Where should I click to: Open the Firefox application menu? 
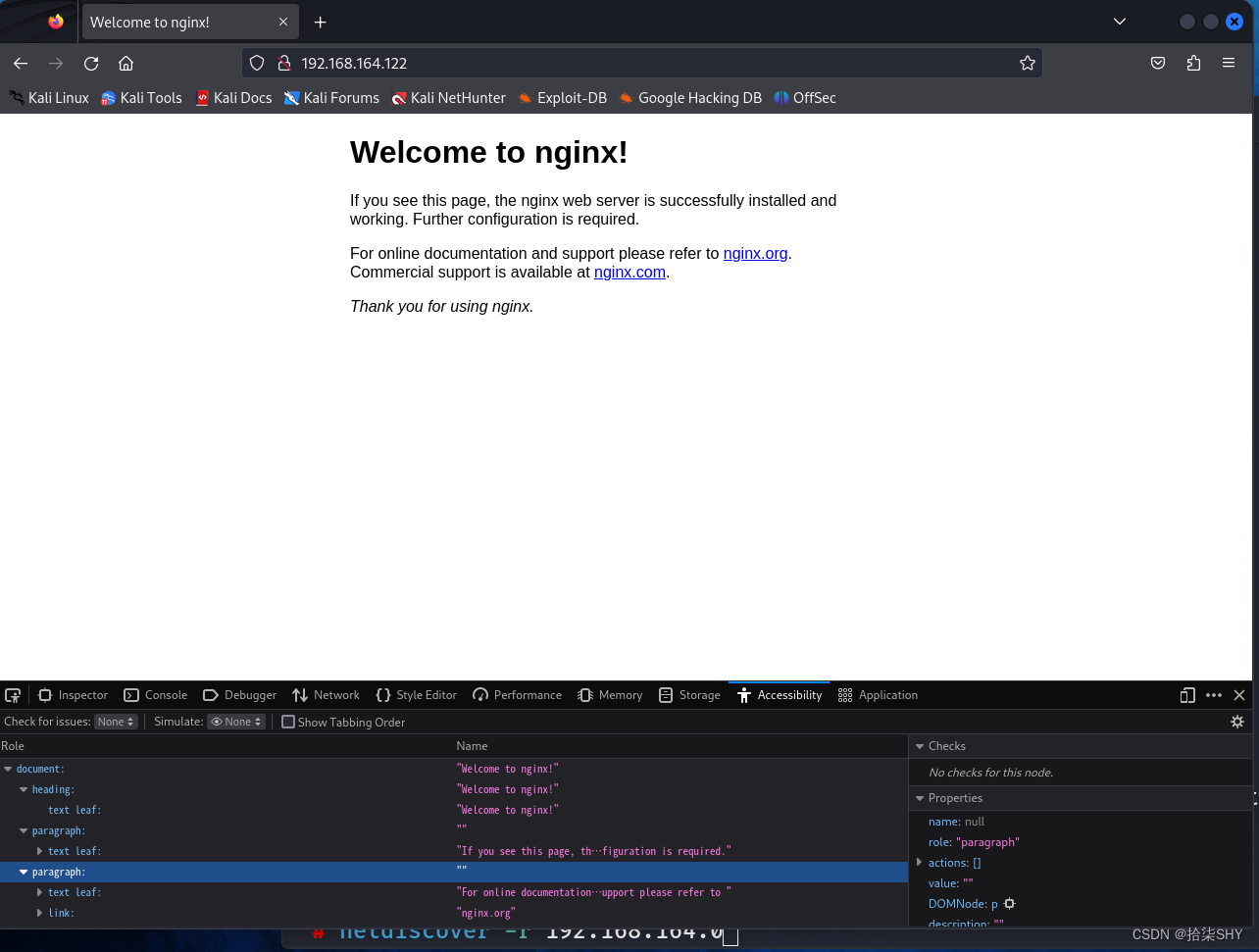tap(1229, 63)
